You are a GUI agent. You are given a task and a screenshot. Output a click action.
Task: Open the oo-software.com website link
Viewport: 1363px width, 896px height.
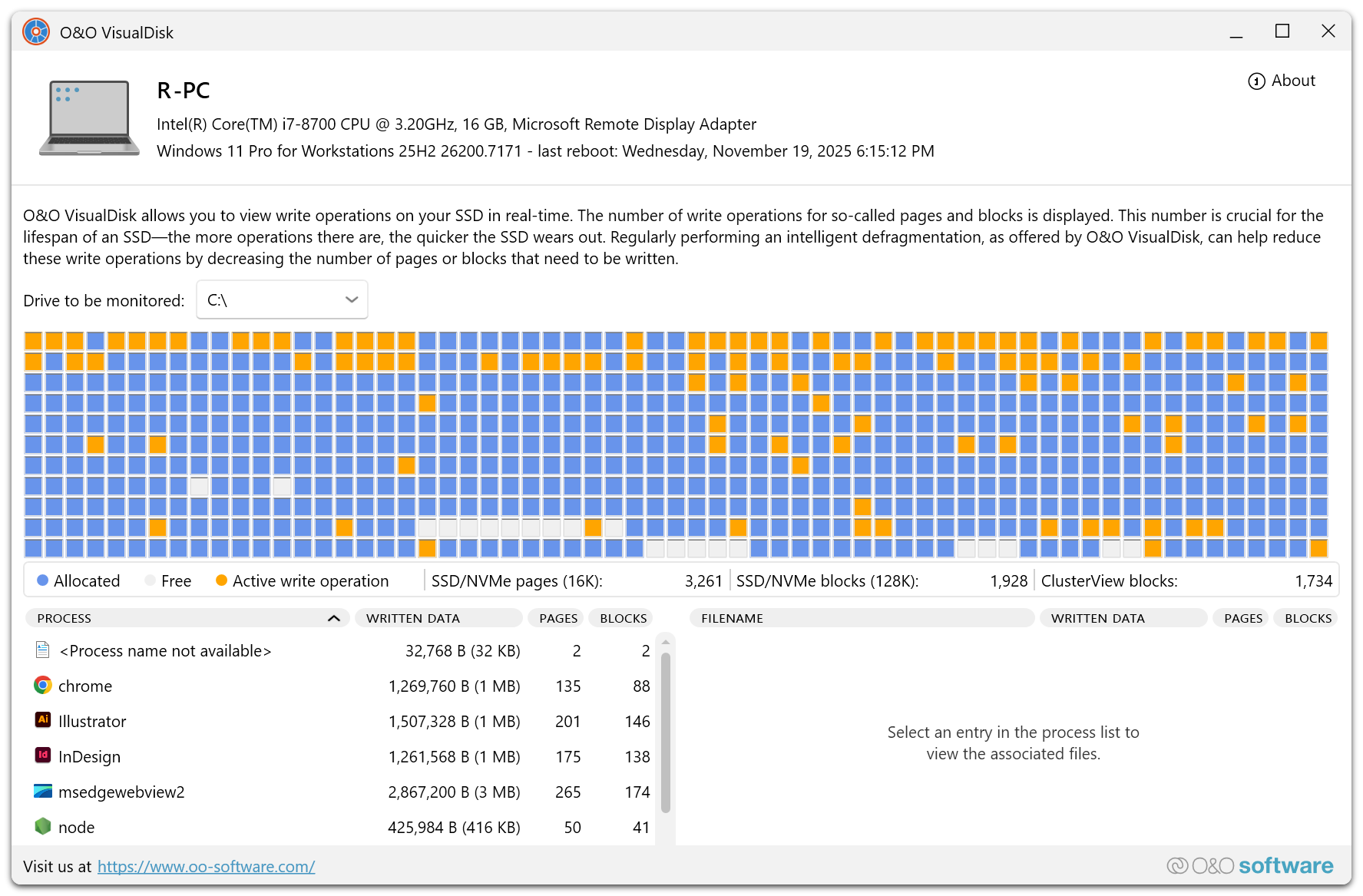point(206,867)
